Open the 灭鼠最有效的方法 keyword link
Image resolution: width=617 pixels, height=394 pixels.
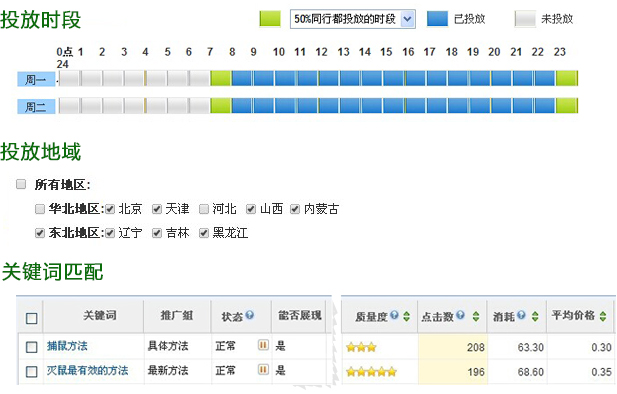click(x=87, y=370)
